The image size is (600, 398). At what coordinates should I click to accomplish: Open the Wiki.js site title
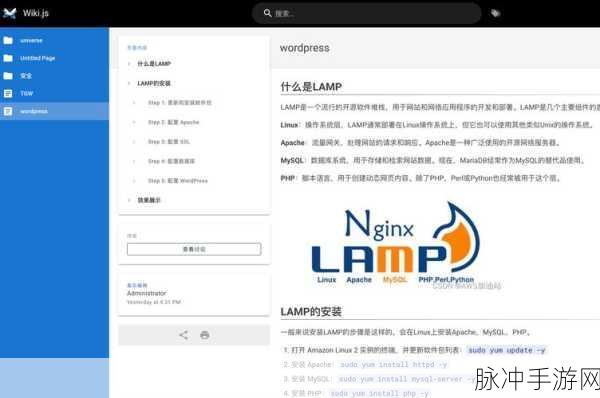click(36, 13)
